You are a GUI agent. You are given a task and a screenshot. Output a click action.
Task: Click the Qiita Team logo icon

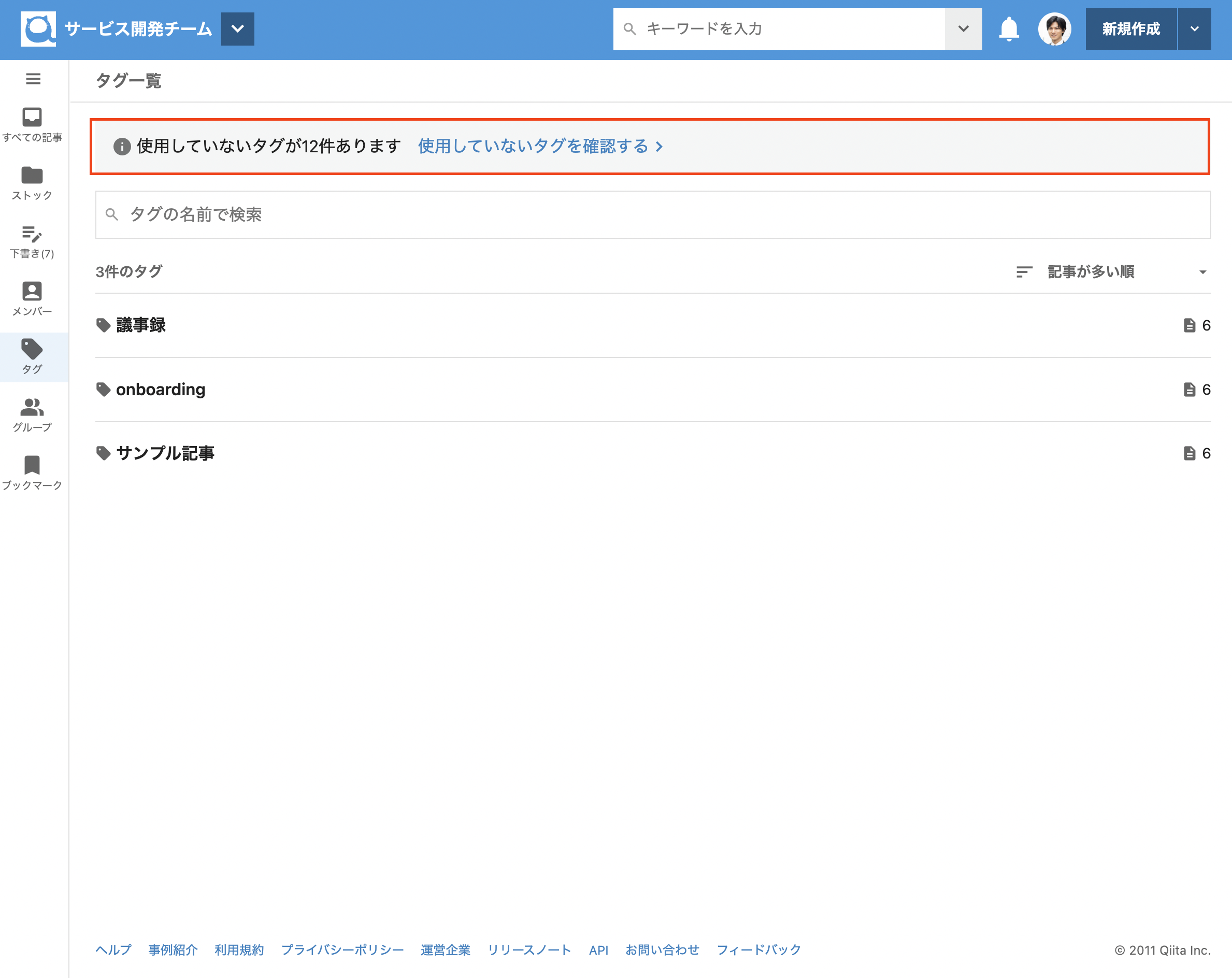click(38, 28)
